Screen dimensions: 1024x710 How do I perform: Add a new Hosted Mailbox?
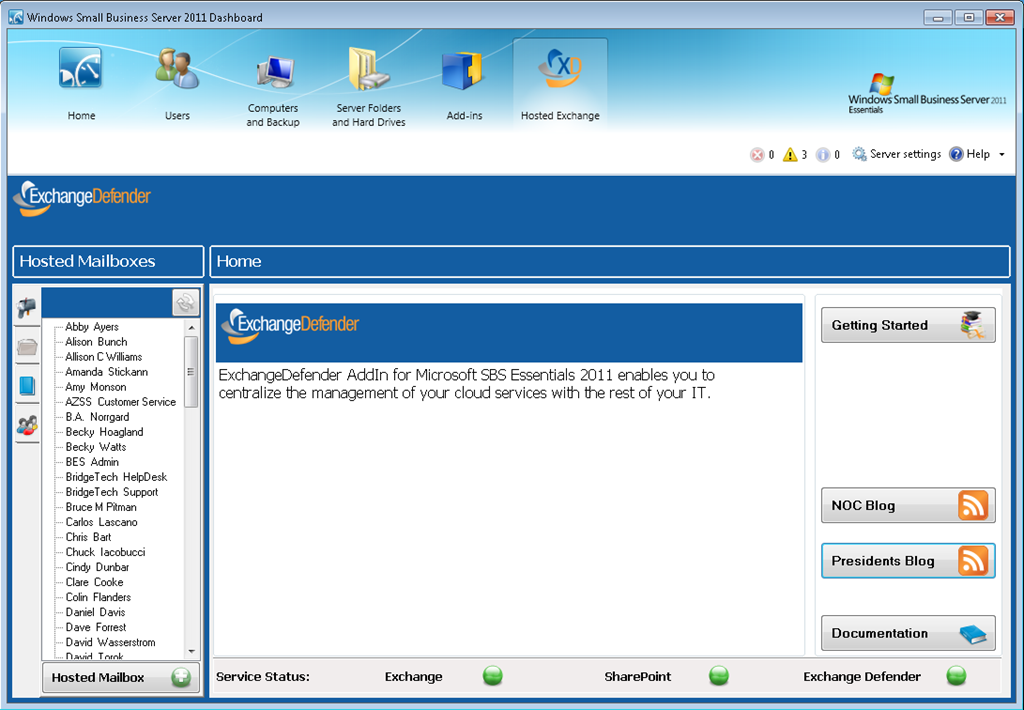click(x=120, y=677)
